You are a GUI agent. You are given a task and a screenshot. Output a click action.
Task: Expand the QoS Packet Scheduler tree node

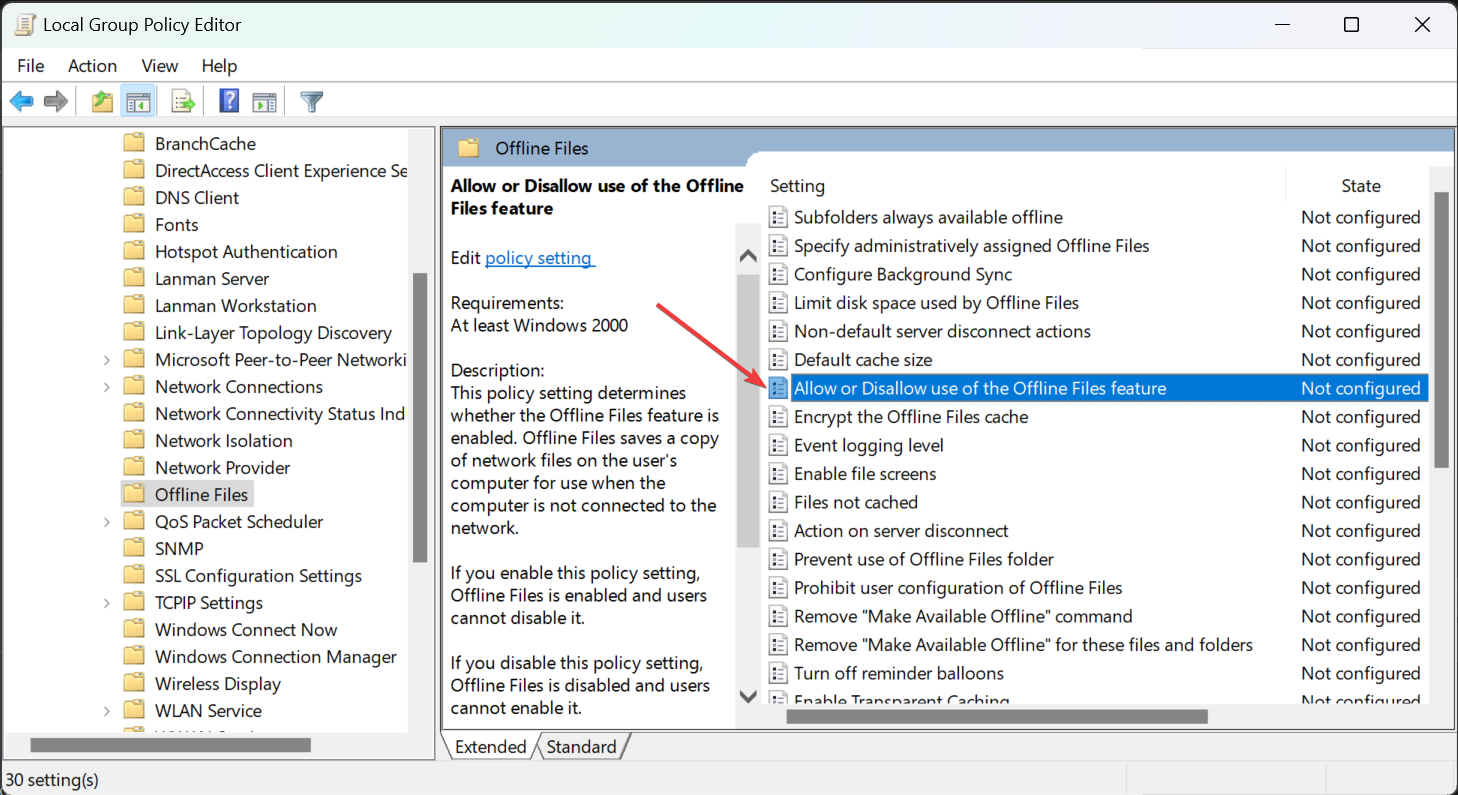(x=107, y=521)
